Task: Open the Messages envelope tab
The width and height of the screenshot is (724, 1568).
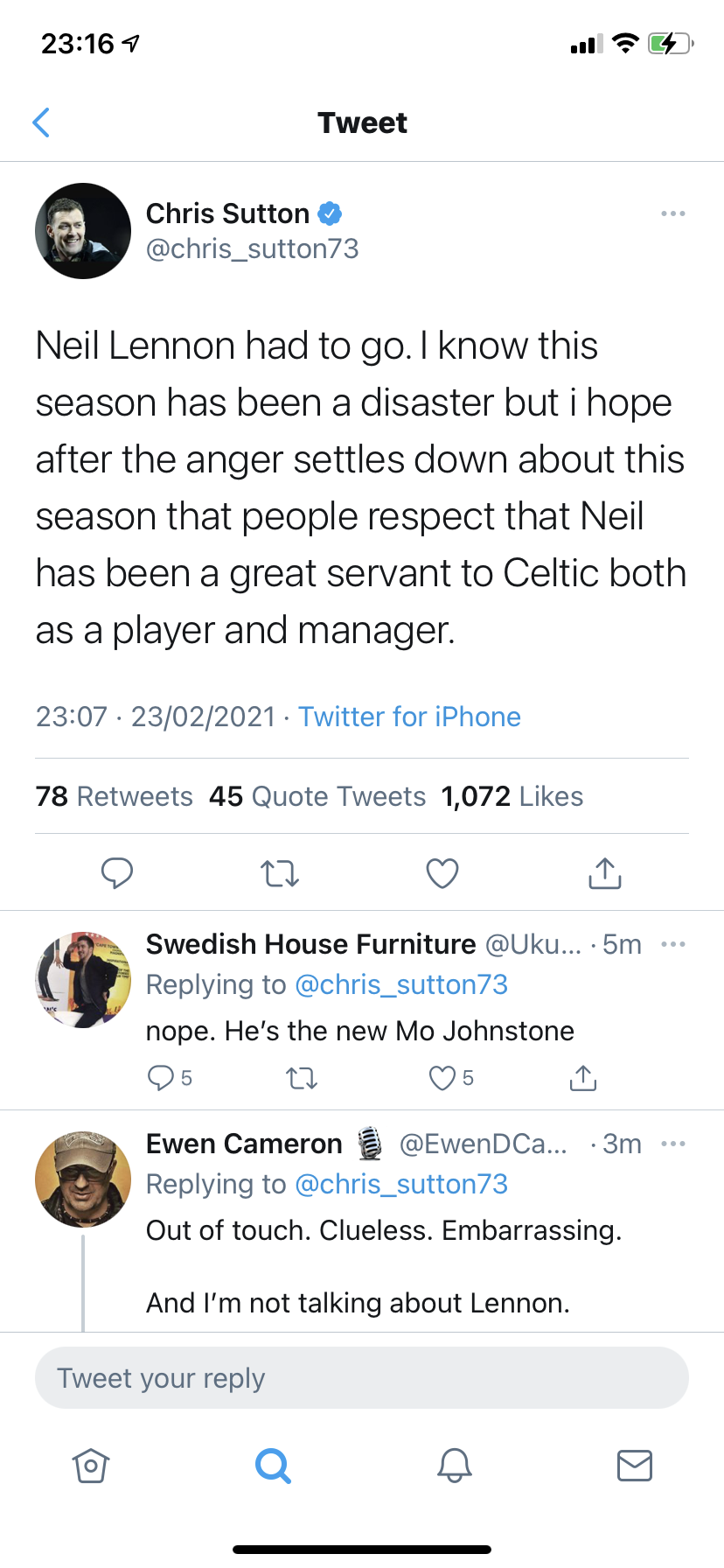Action: pos(635,1465)
